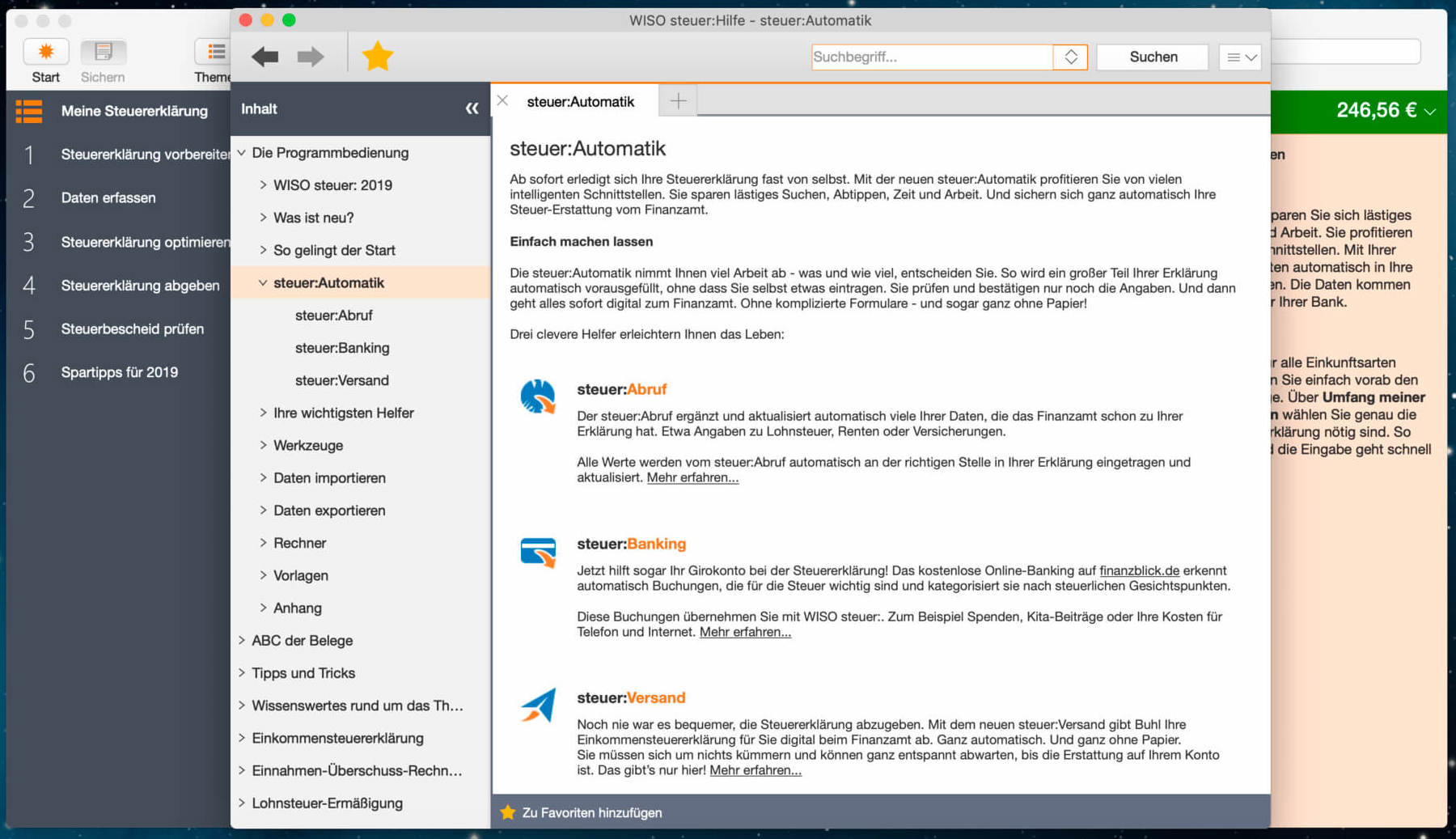Follow Mehr erfahren link under steuer:Versand
The width and height of the screenshot is (1456, 839).
coord(756,770)
